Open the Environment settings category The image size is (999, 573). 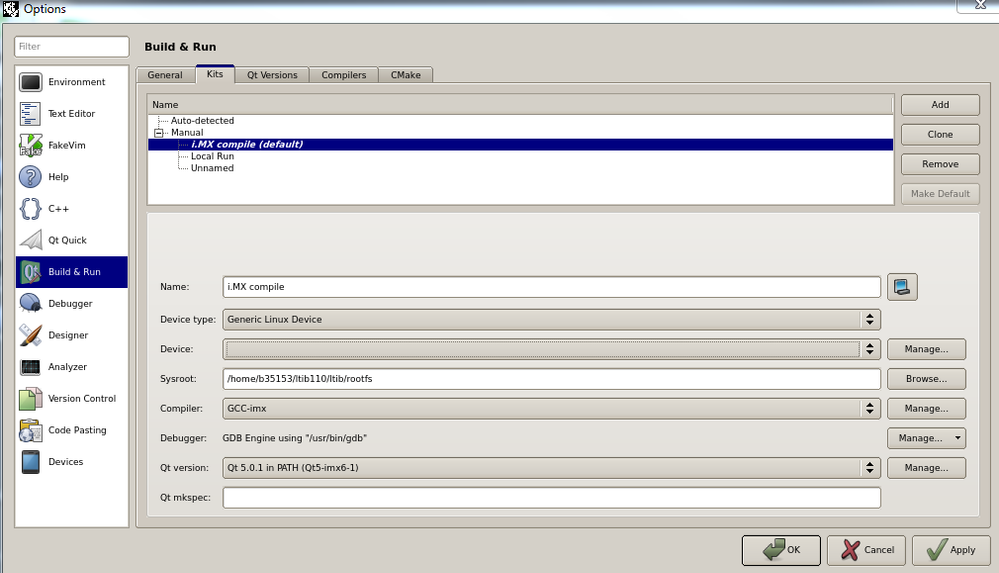coord(71,82)
